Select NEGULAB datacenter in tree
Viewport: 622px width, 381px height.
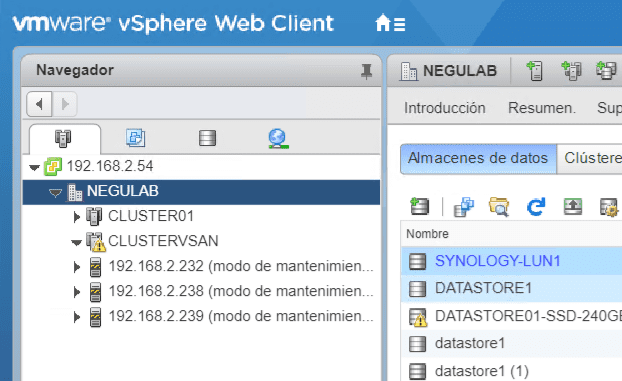click(123, 191)
